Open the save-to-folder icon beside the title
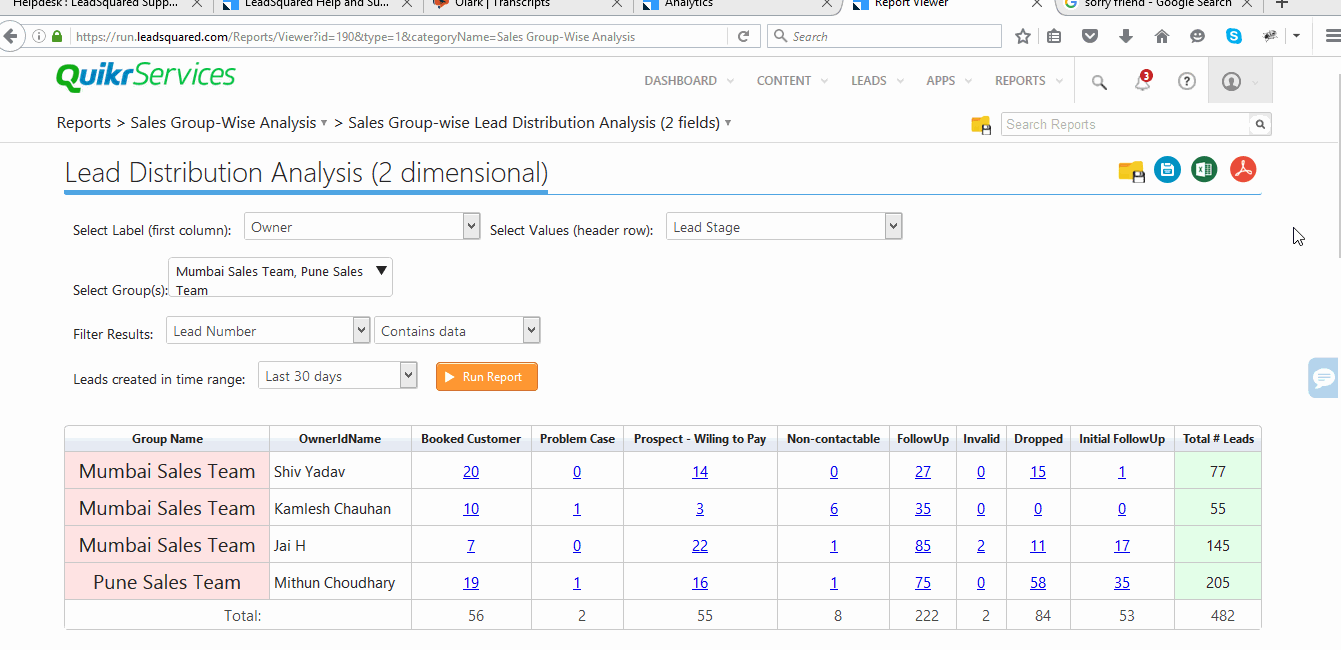 coord(1130,170)
